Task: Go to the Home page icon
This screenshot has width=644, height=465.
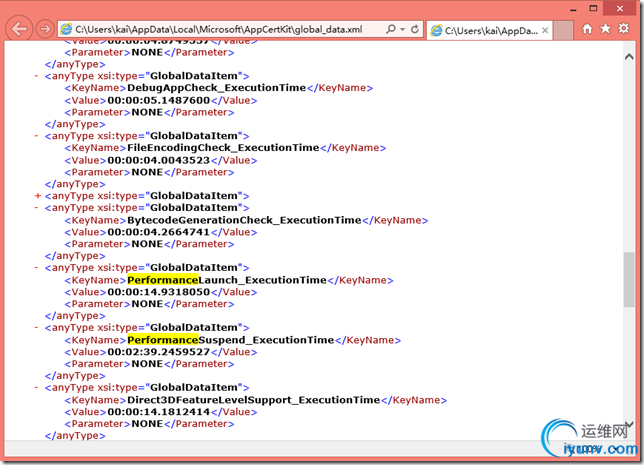Action: click(x=587, y=29)
